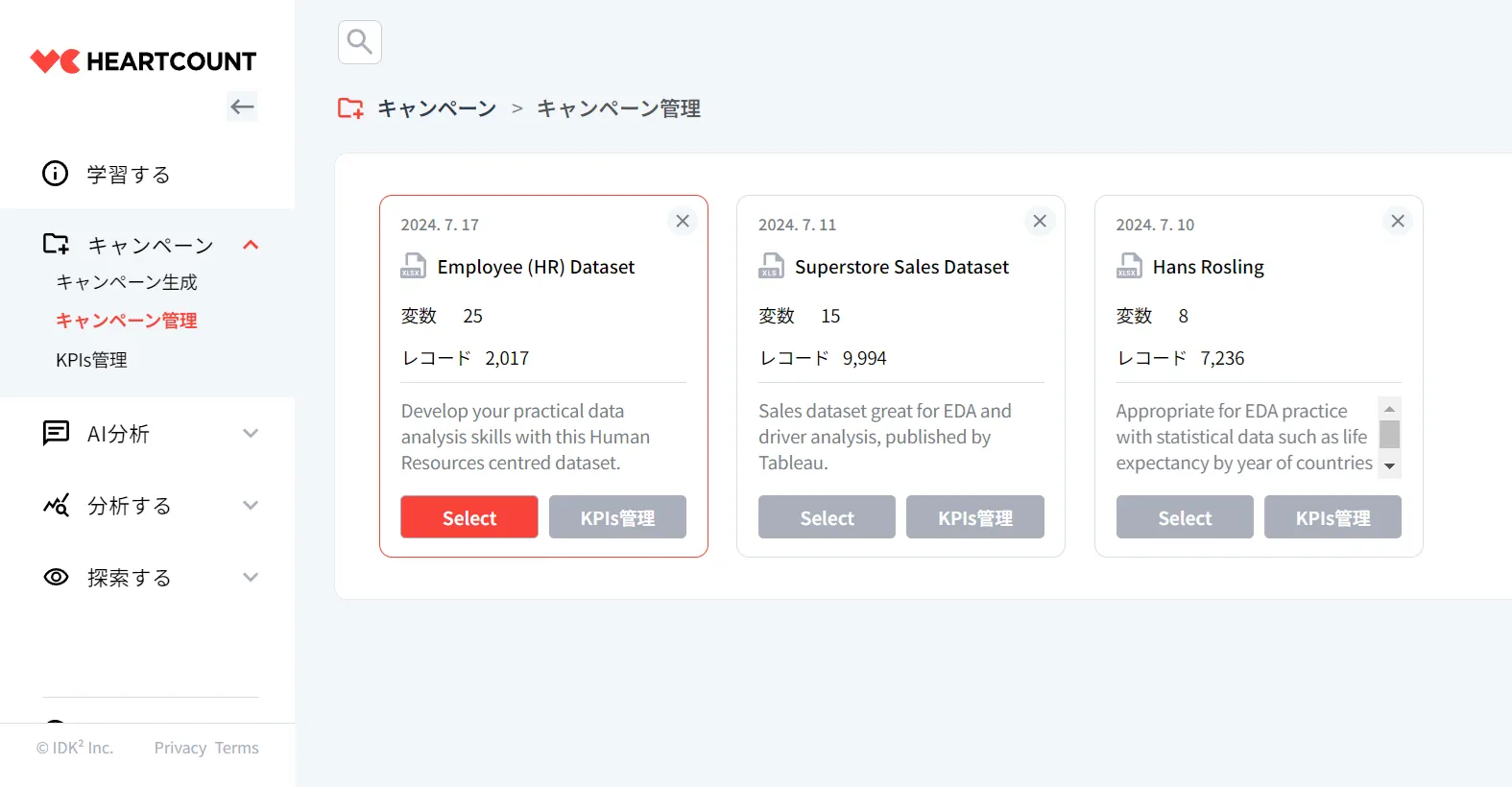
Task: Select the Employee (HR) Dataset campaign
Action: coord(469,517)
